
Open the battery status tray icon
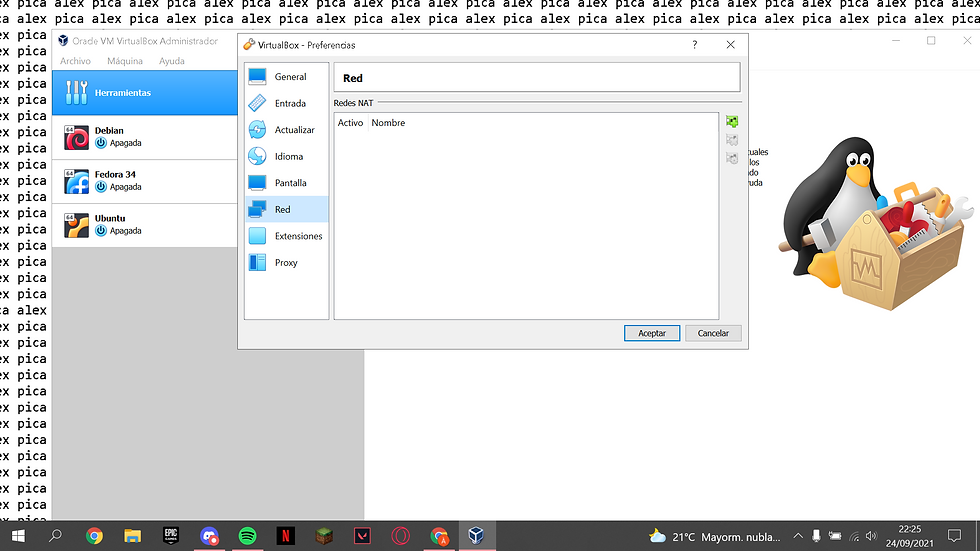click(x=835, y=536)
